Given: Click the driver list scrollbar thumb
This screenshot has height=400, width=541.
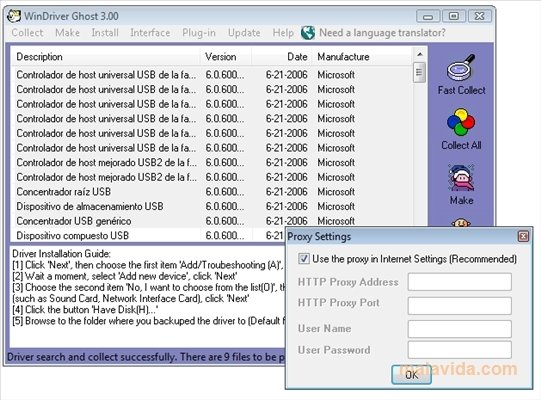Looking at the screenshot, I should pos(420,72).
